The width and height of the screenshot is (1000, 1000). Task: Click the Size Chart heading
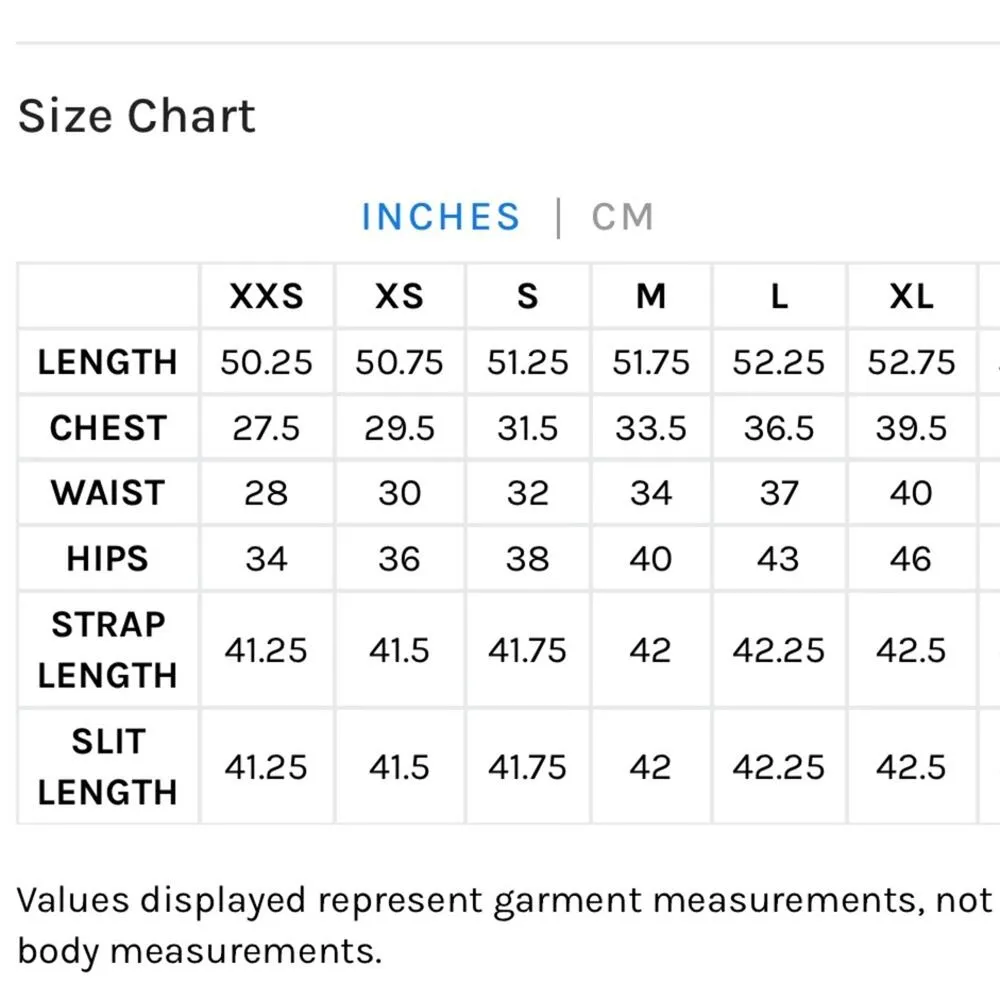pos(137,116)
